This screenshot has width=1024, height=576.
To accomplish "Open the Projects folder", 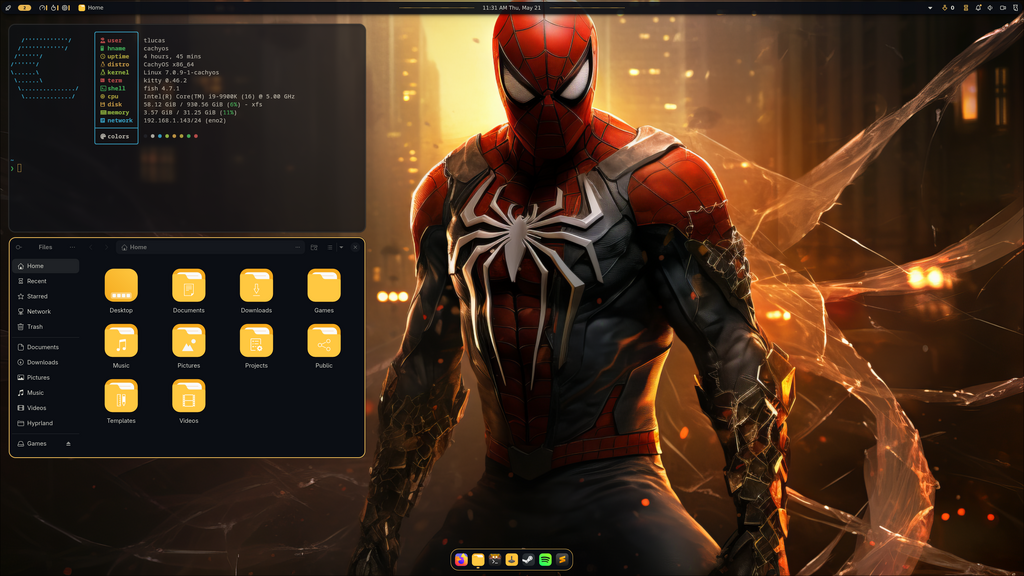I will pos(256,346).
